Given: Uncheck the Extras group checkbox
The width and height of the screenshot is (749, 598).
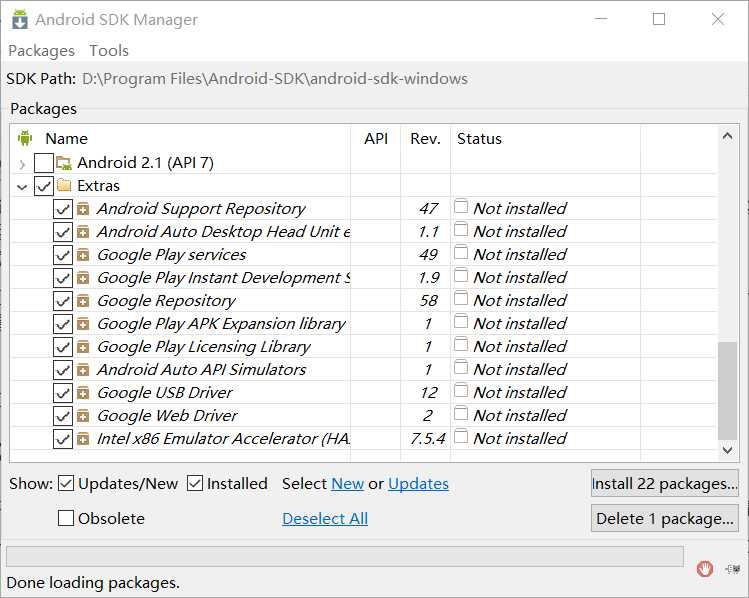Looking at the screenshot, I should (x=43, y=186).
